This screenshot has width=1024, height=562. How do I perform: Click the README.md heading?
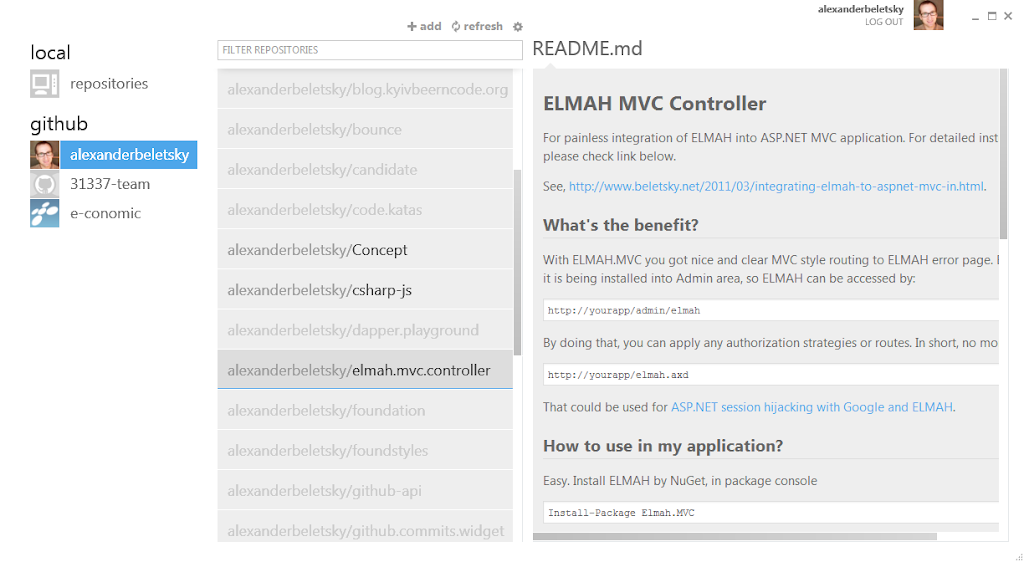tap(587, 48)
